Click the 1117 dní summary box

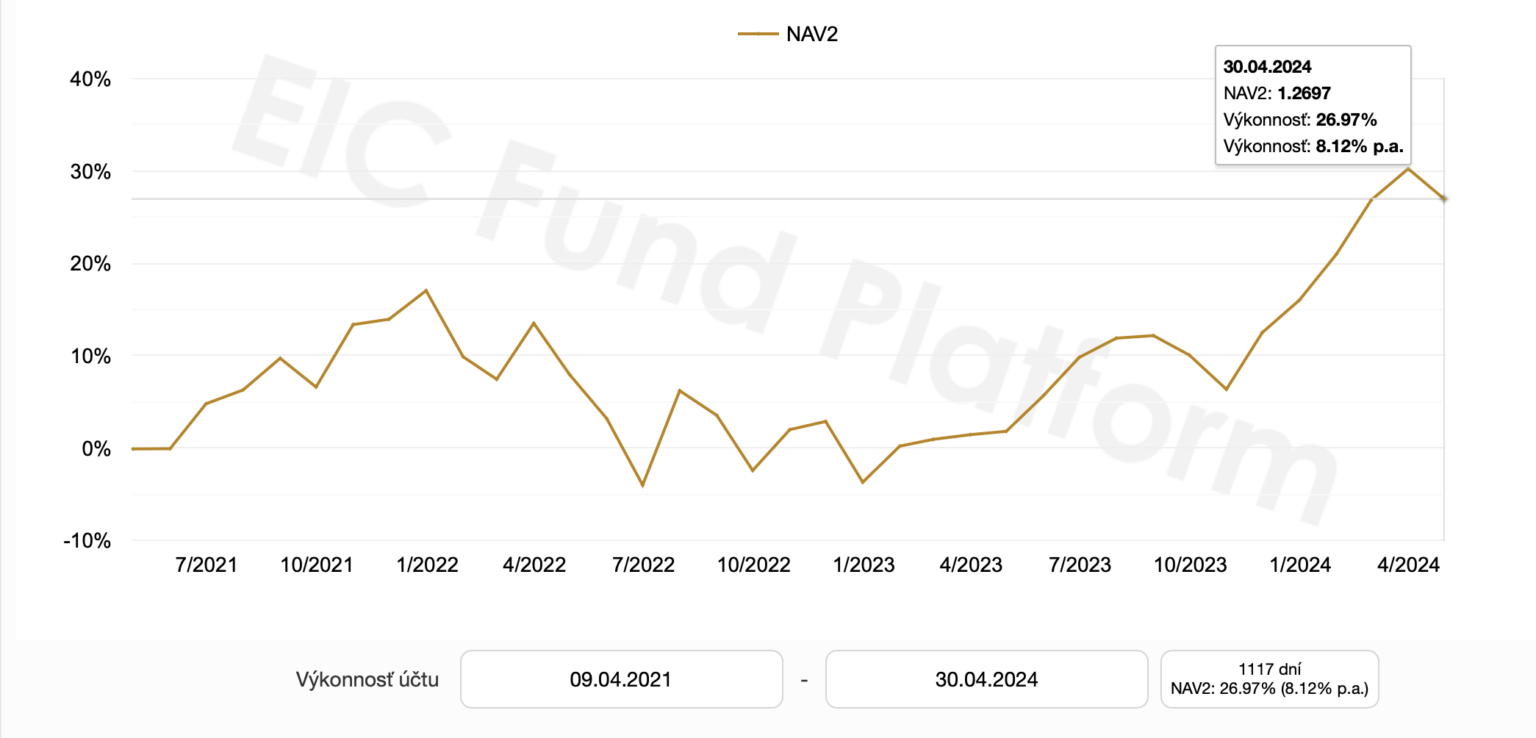pos(1269,680)
